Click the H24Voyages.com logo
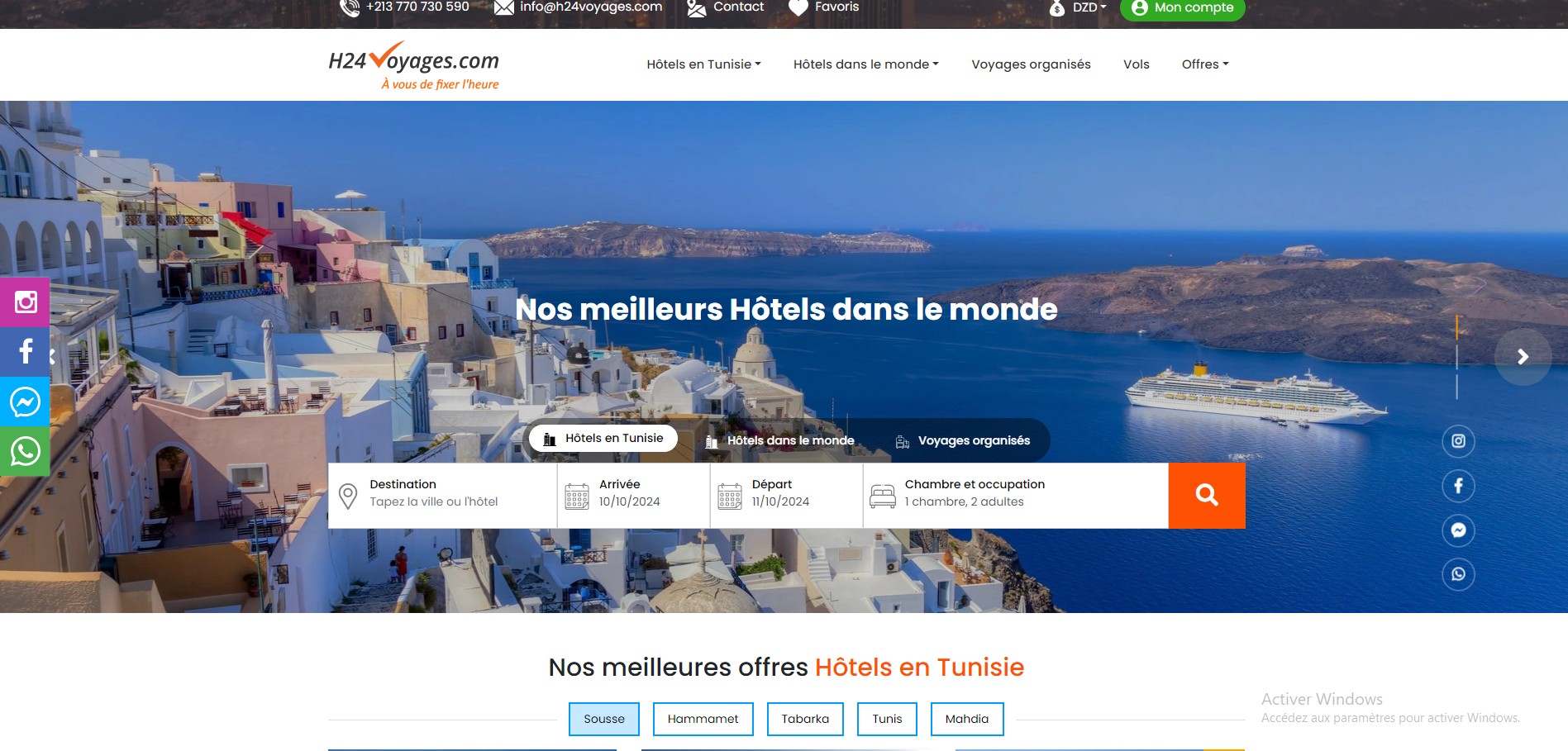Viewport: 1568px width, 751px height. (413, 65)
